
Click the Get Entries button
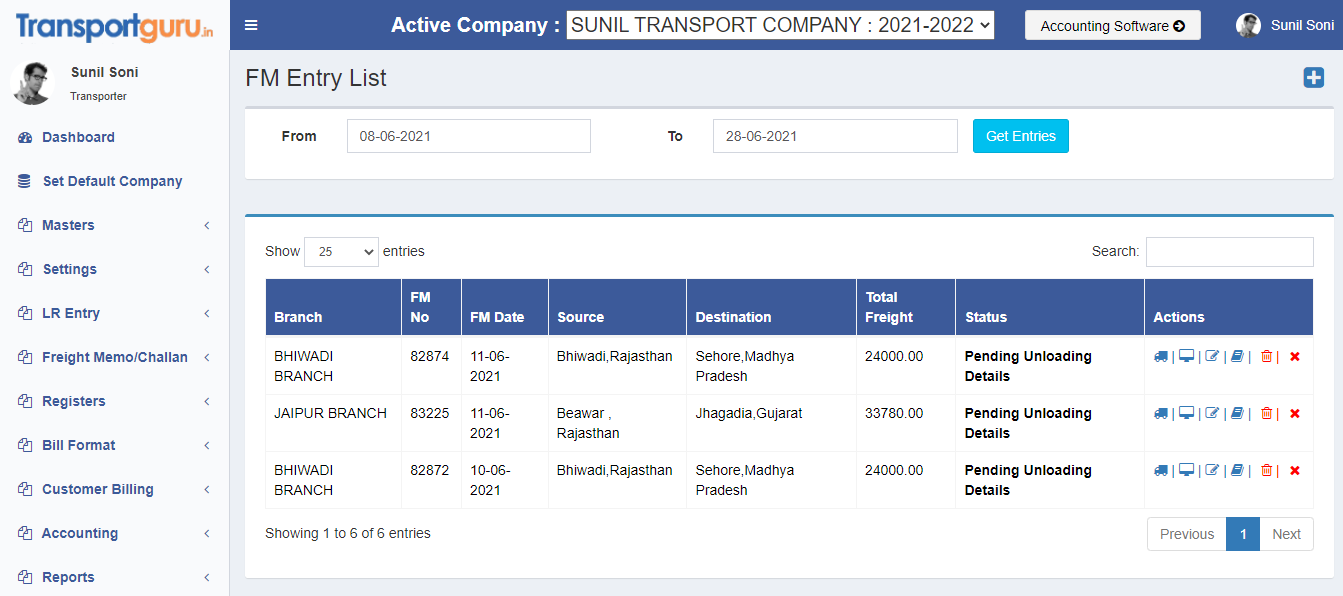[x=1021, y=136]
